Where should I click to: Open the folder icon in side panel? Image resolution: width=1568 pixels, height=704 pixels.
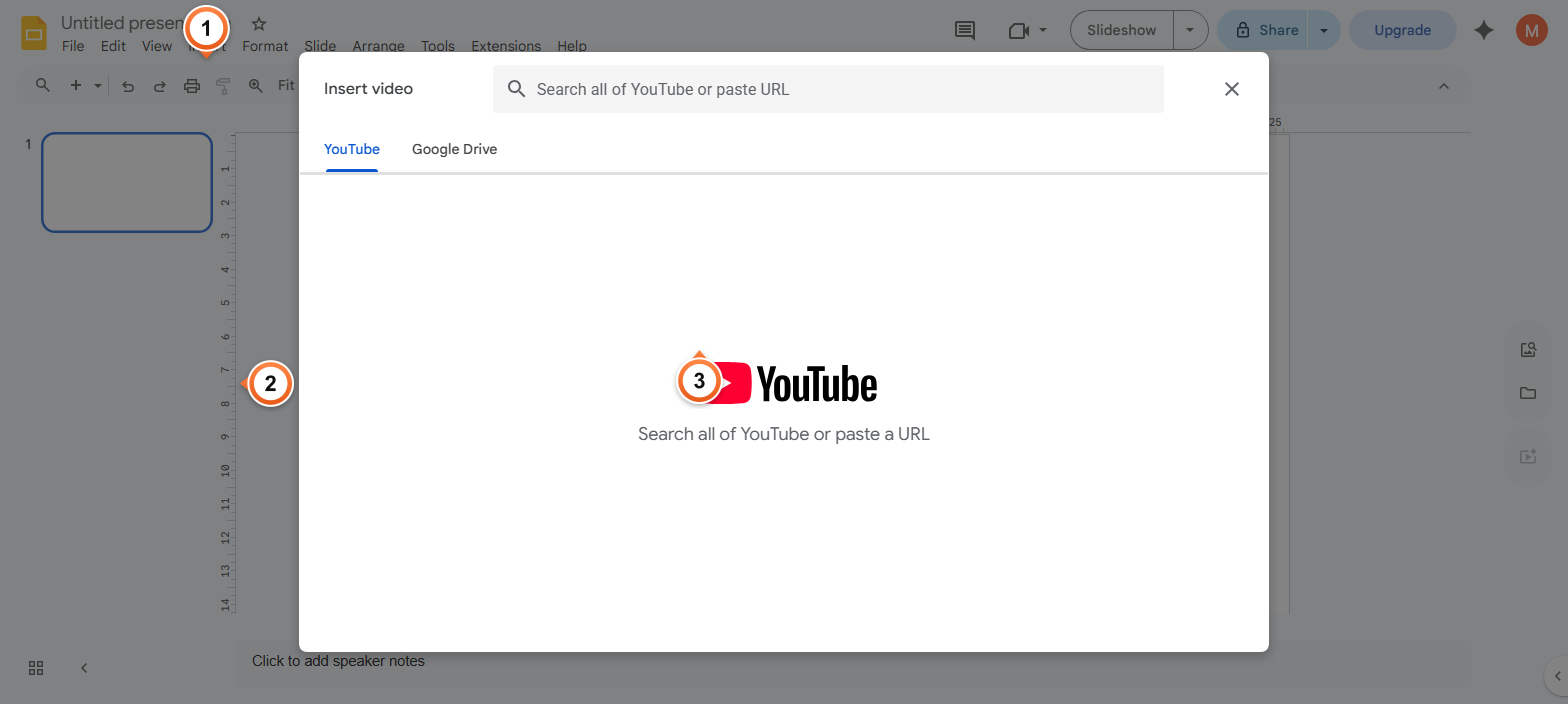tap(1528, 393)
